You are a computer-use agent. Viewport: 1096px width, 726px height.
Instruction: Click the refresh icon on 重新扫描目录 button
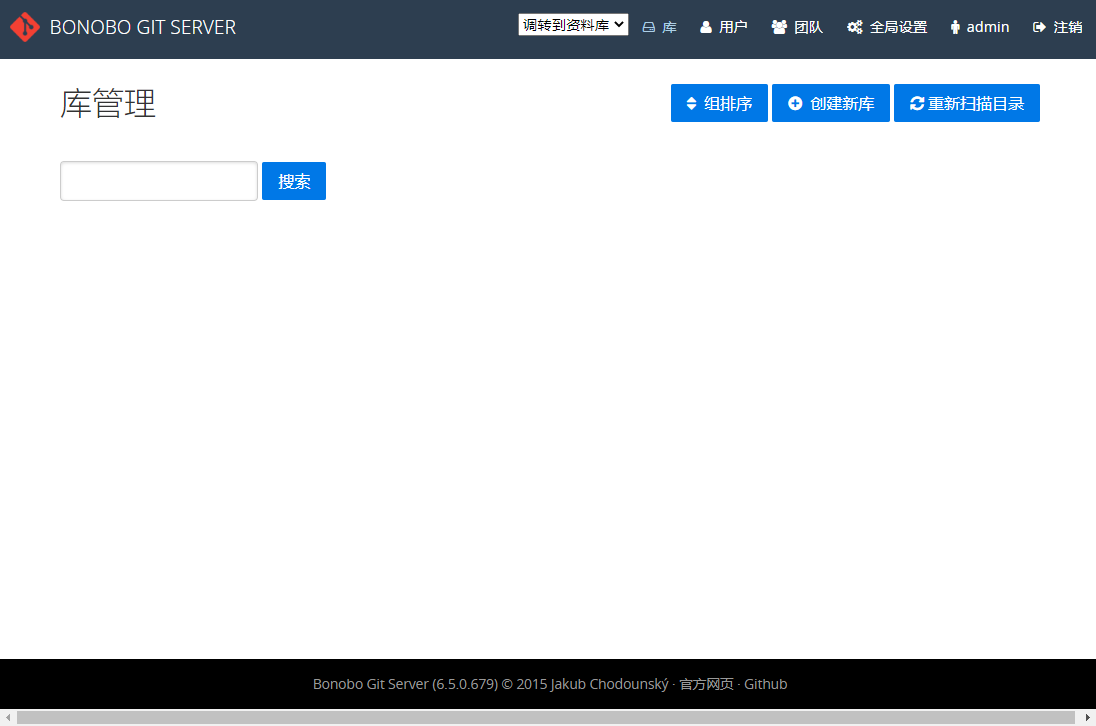coord(918,102)
